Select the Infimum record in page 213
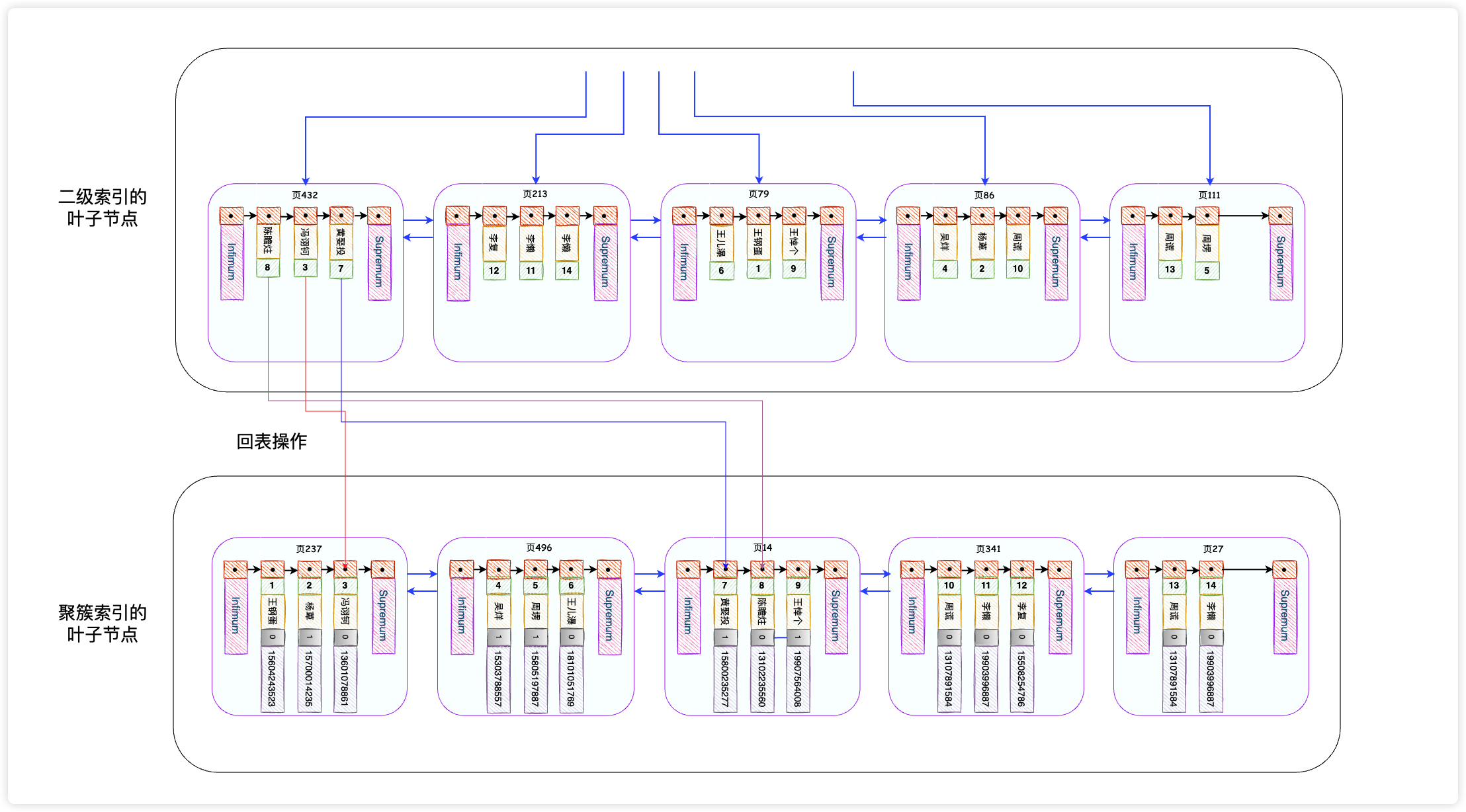The width and height of the screenshot is (1466, 812). click(458, 263)
